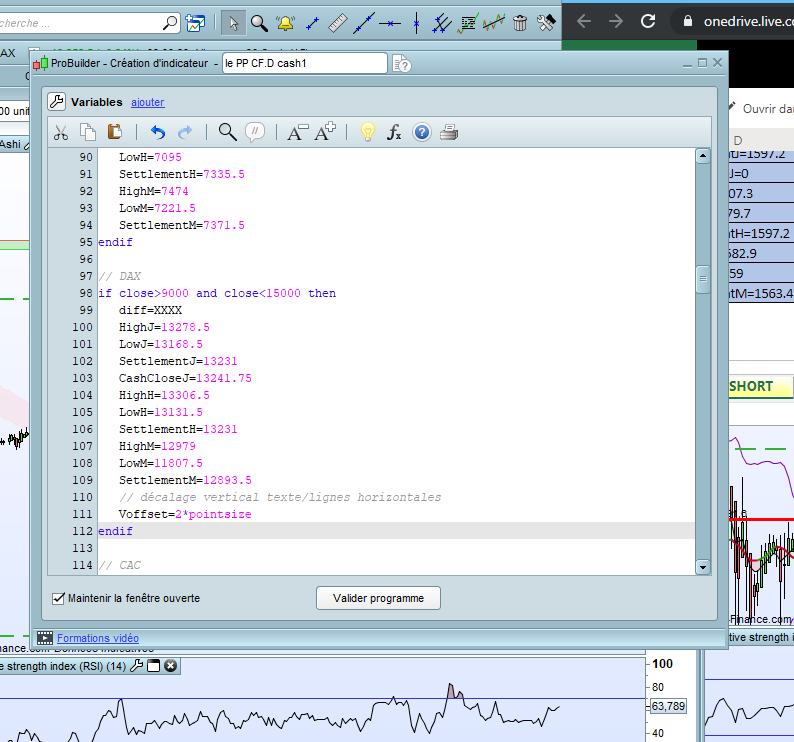This screenshot has width=794, height=742.
Task: Open the blue help question mark
Action: pos(421,132)
